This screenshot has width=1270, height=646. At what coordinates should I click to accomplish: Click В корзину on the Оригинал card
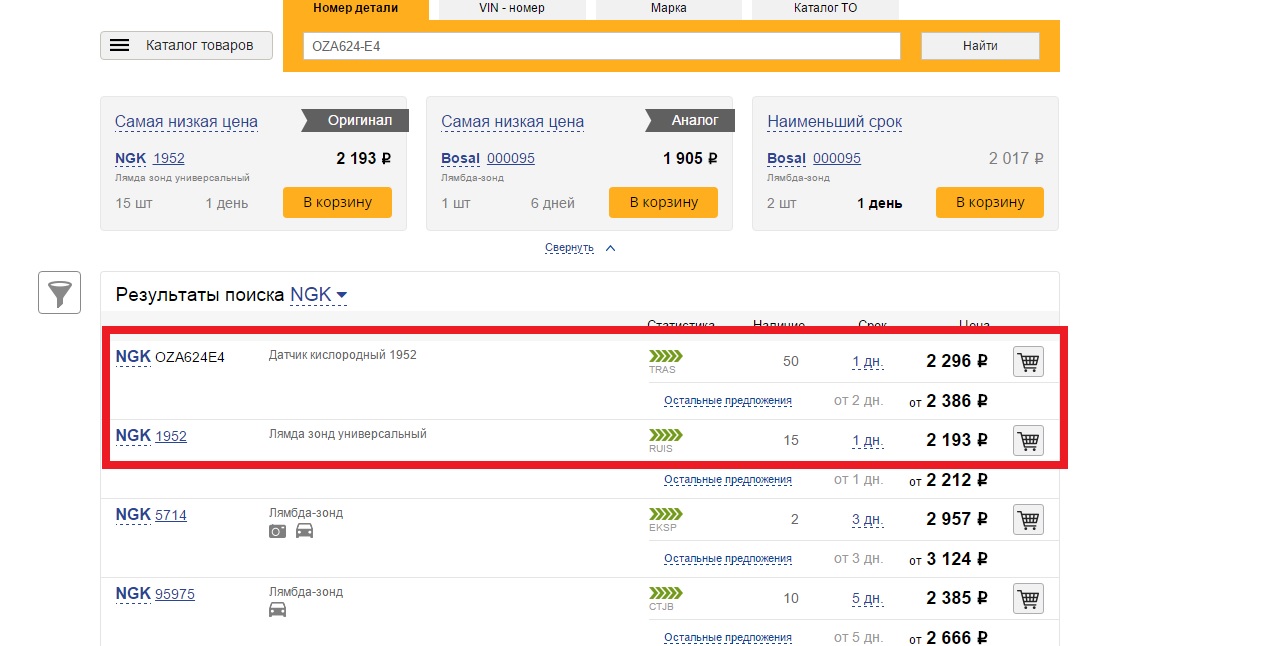click(337, 202)
